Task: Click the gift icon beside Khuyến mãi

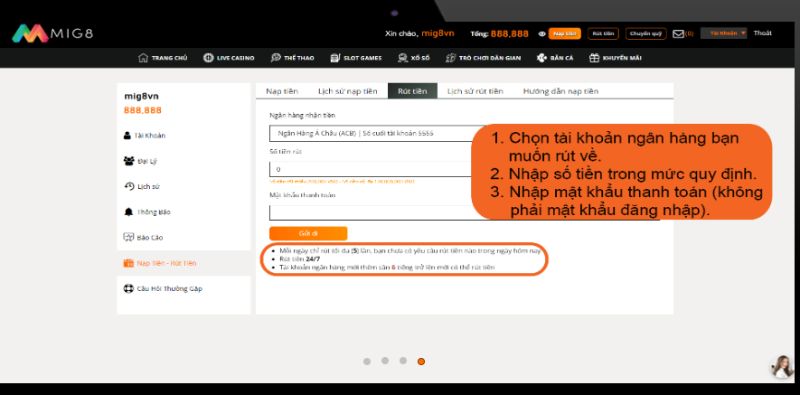Action: pyautogui.click(x=594, y=58)
